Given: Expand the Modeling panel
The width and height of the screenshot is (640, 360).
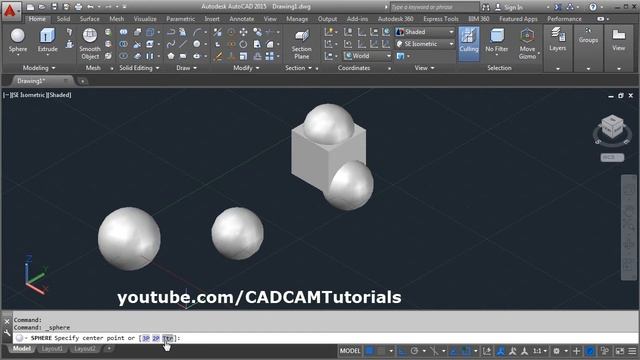Looking at the screenshot, I should click(x=39, y=68).
